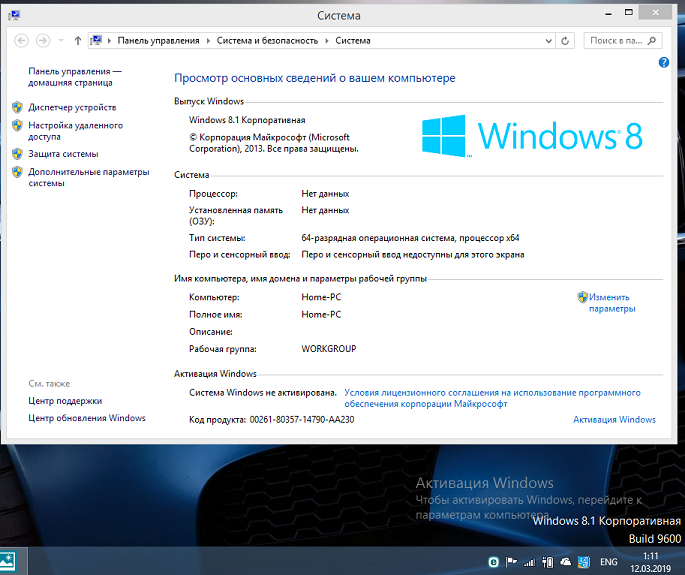Expand chevron after Система и безопасность
Image resolution: width=685 pixels, height=575 pixels.
point(326,41)
